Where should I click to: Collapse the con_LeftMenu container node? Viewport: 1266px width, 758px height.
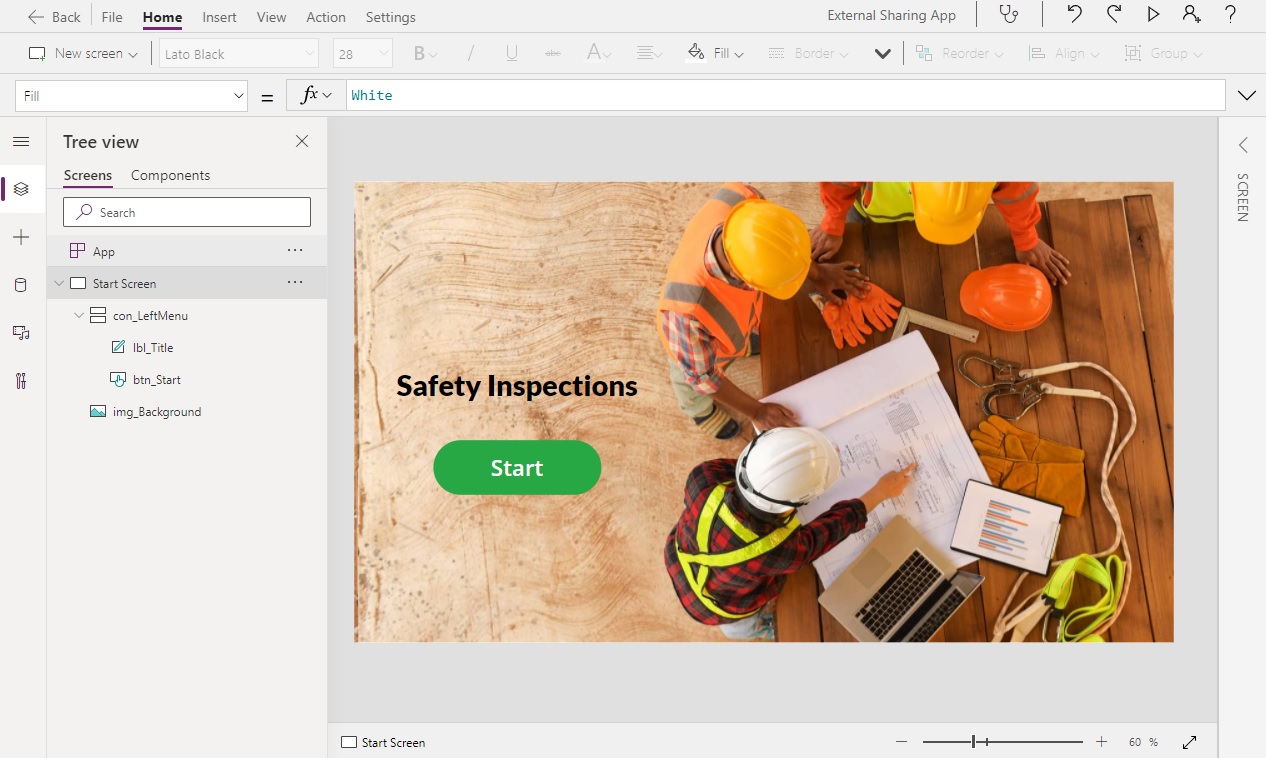[x=79, y=316]
